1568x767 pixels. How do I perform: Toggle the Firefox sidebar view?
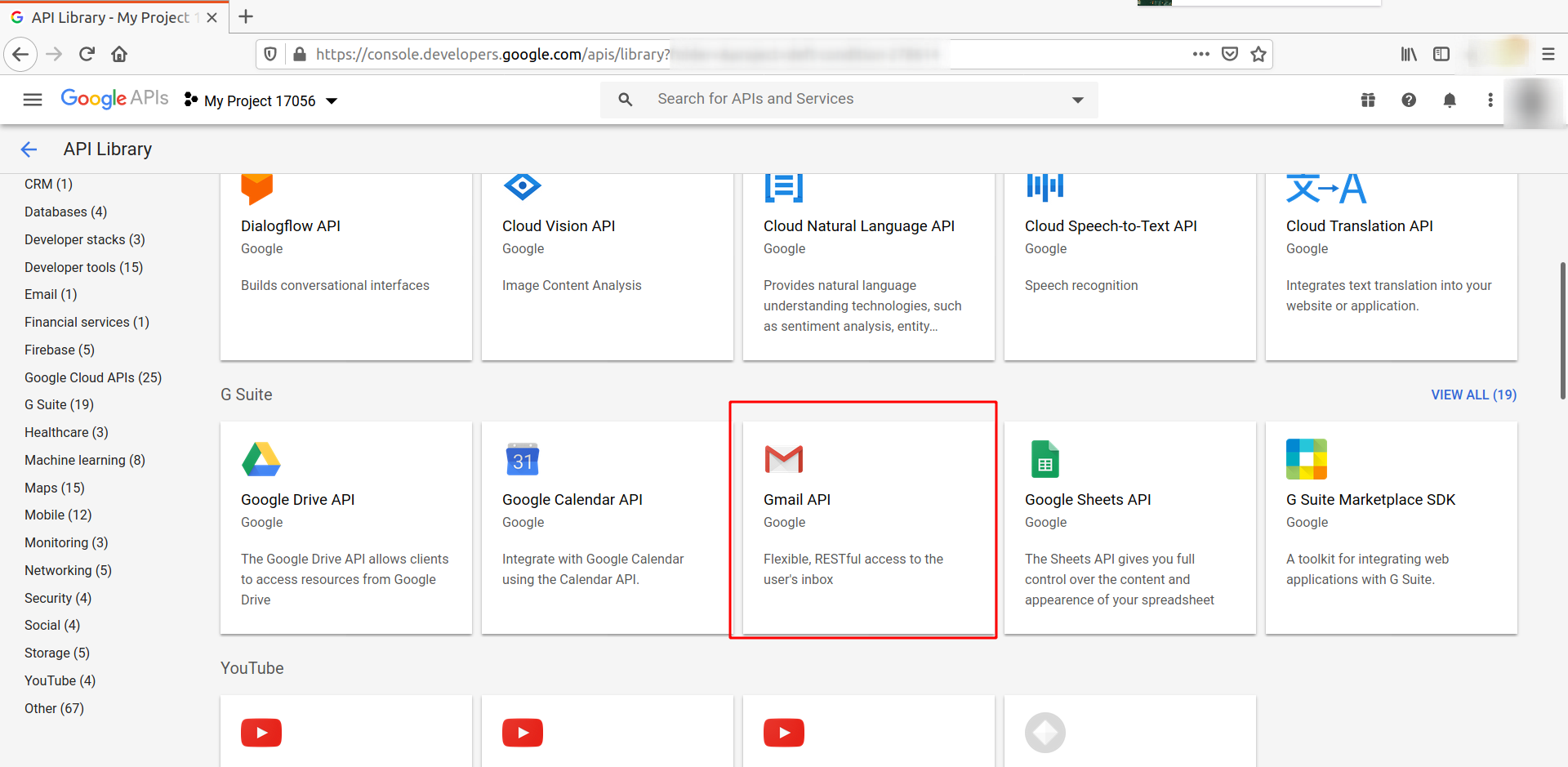[1441, 54]
